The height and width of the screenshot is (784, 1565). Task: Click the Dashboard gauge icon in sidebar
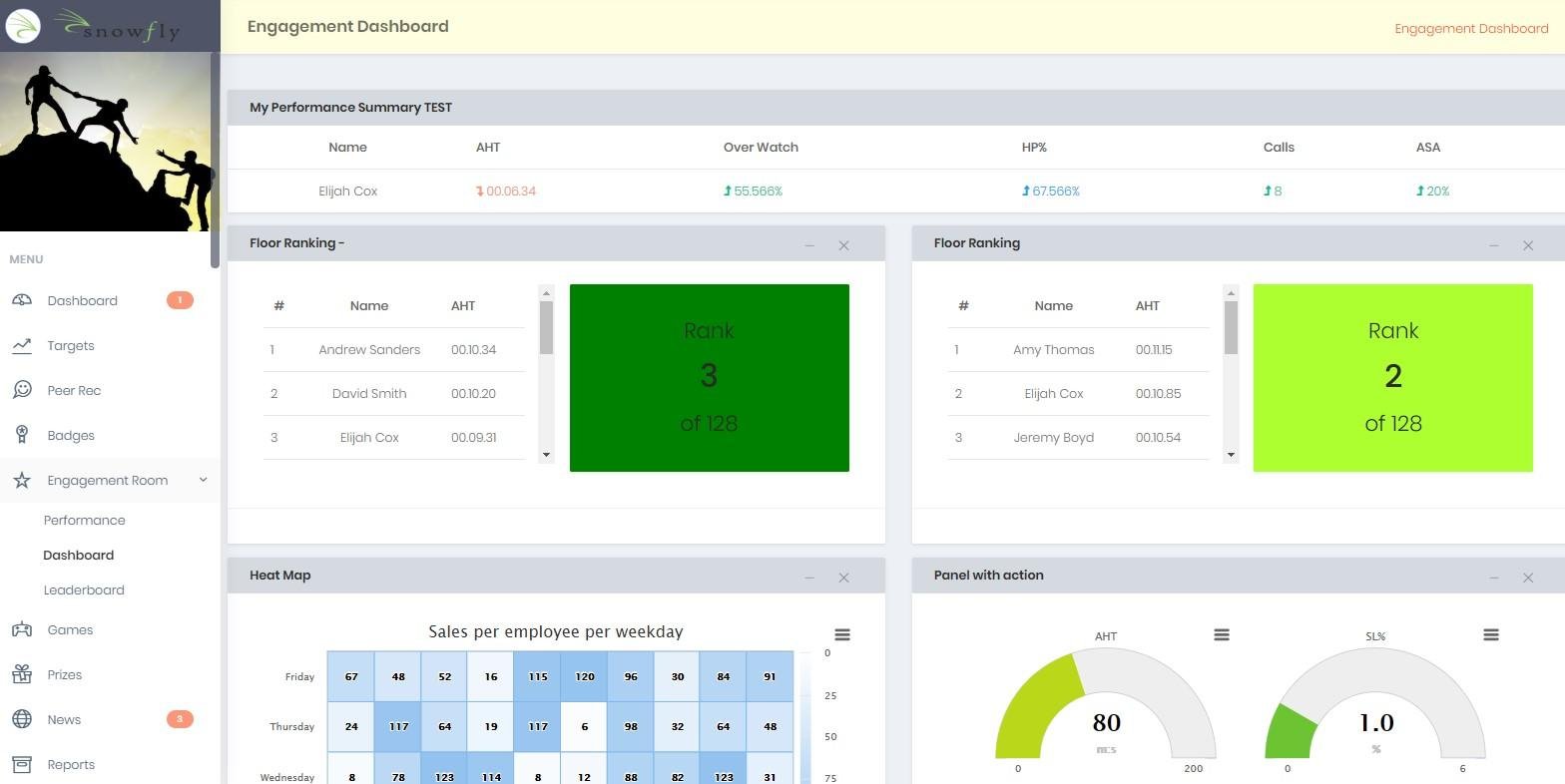[x=22, y=300]
